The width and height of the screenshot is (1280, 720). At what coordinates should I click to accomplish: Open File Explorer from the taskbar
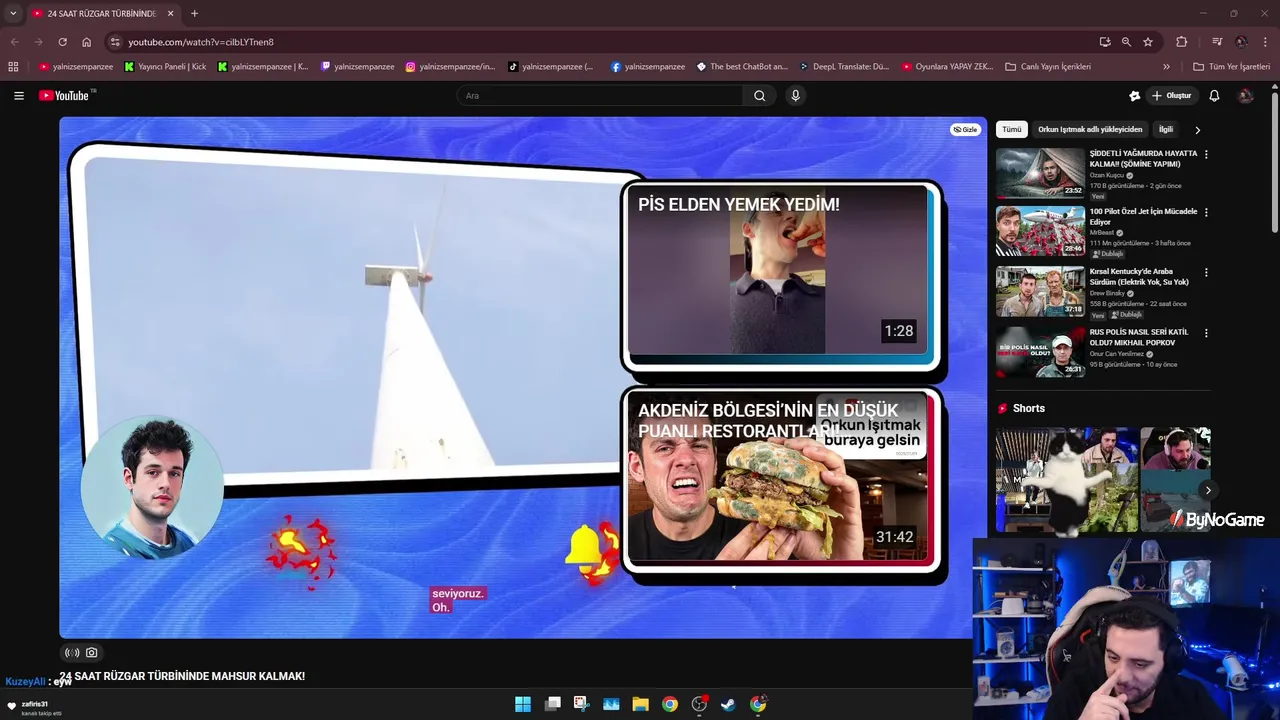pos(641,704)
